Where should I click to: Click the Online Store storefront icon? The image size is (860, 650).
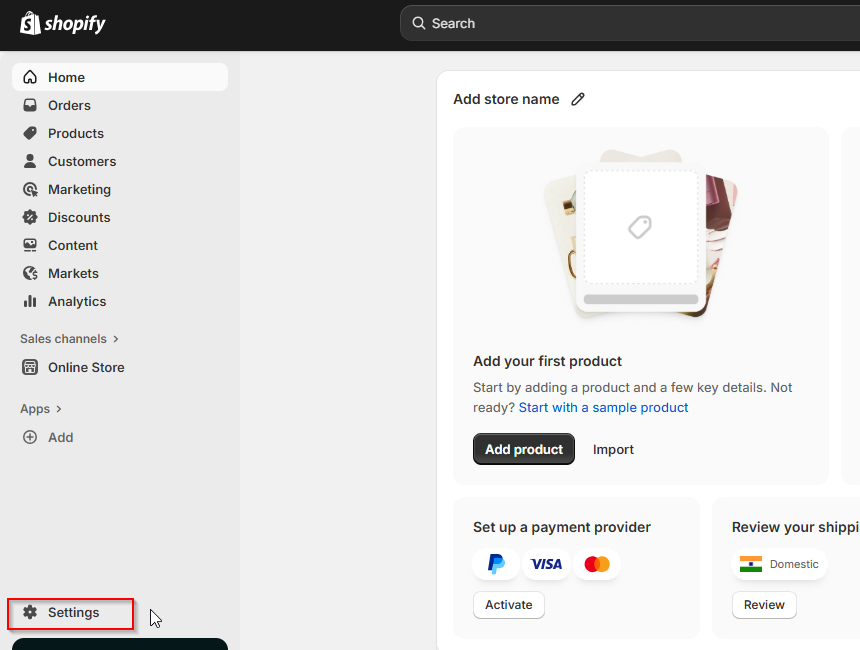click(x=30, y=367)
